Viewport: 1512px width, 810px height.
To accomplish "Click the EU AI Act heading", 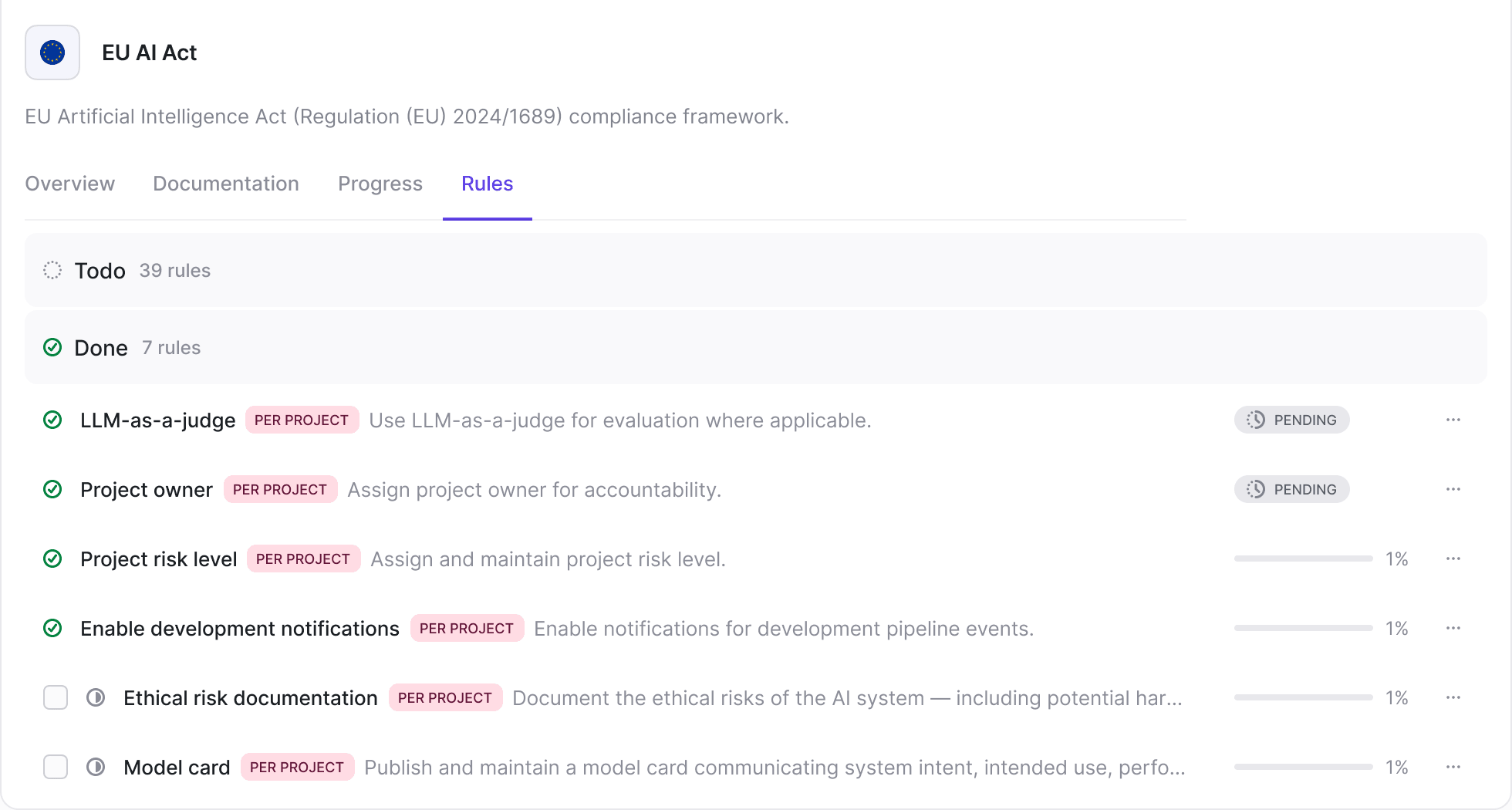I will 150,52.
